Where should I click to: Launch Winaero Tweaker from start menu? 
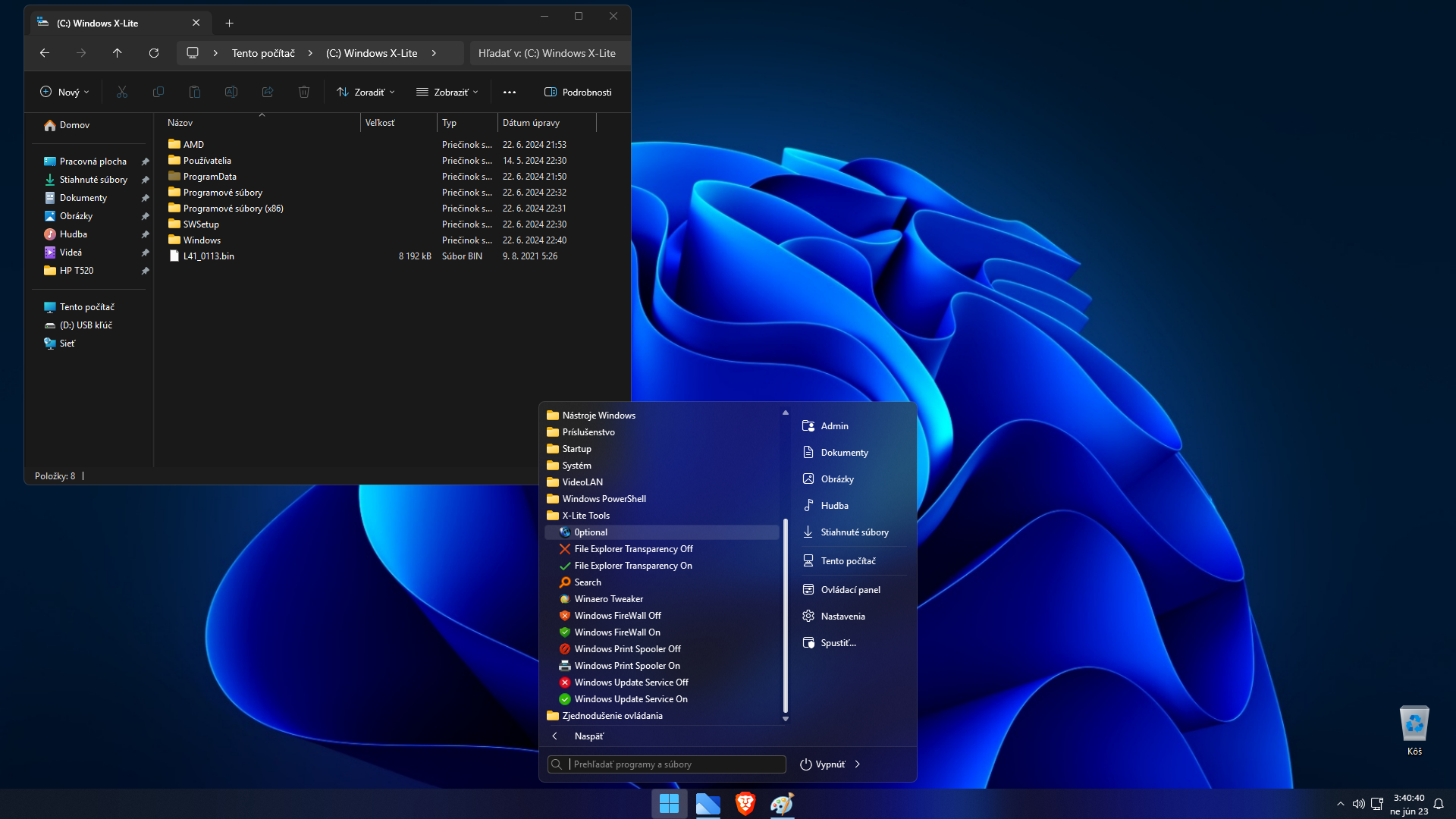click(x=608, y=599)
